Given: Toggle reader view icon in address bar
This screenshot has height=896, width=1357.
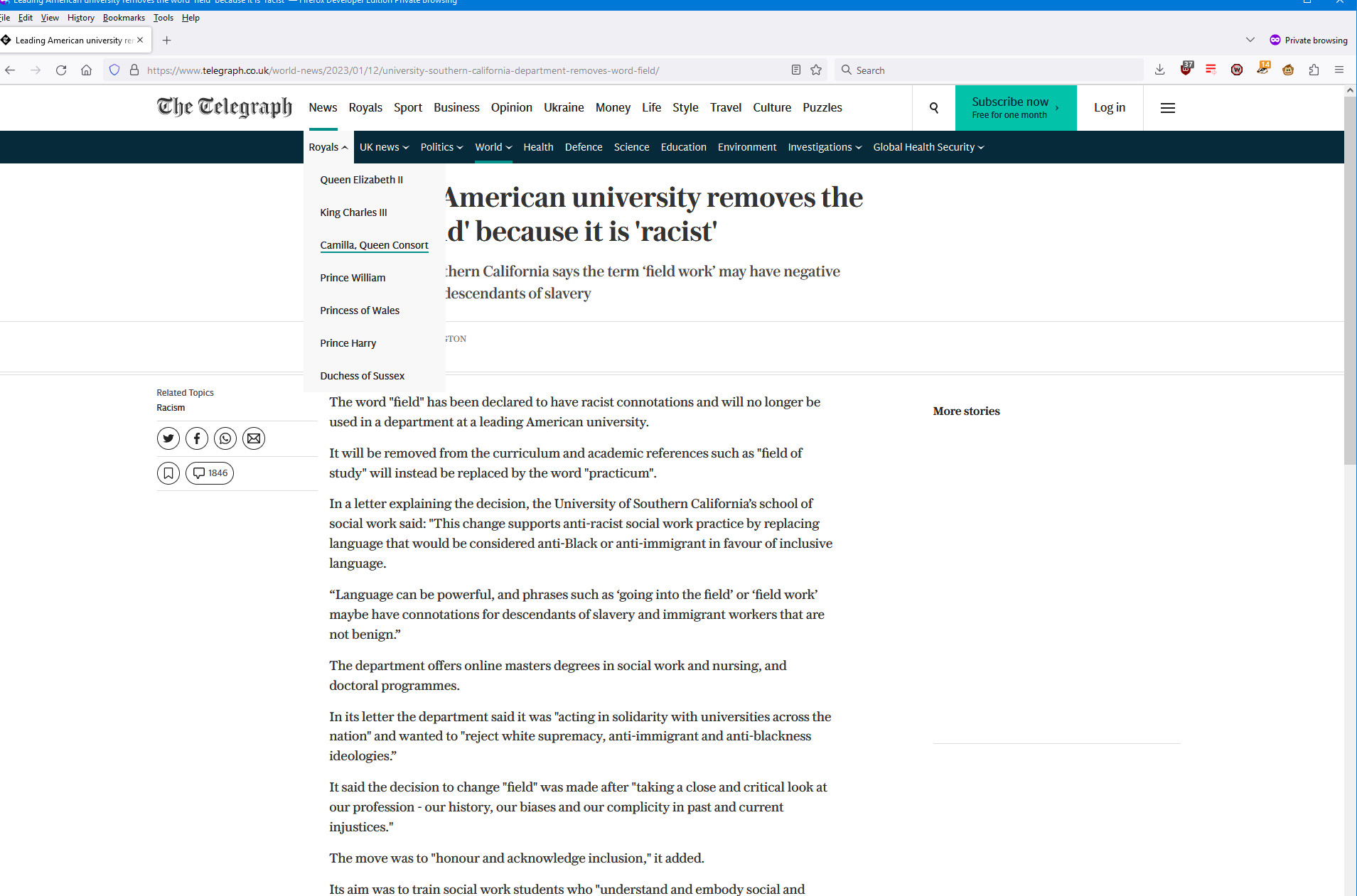Looking at the screenshot, I should tap(796, 70).
